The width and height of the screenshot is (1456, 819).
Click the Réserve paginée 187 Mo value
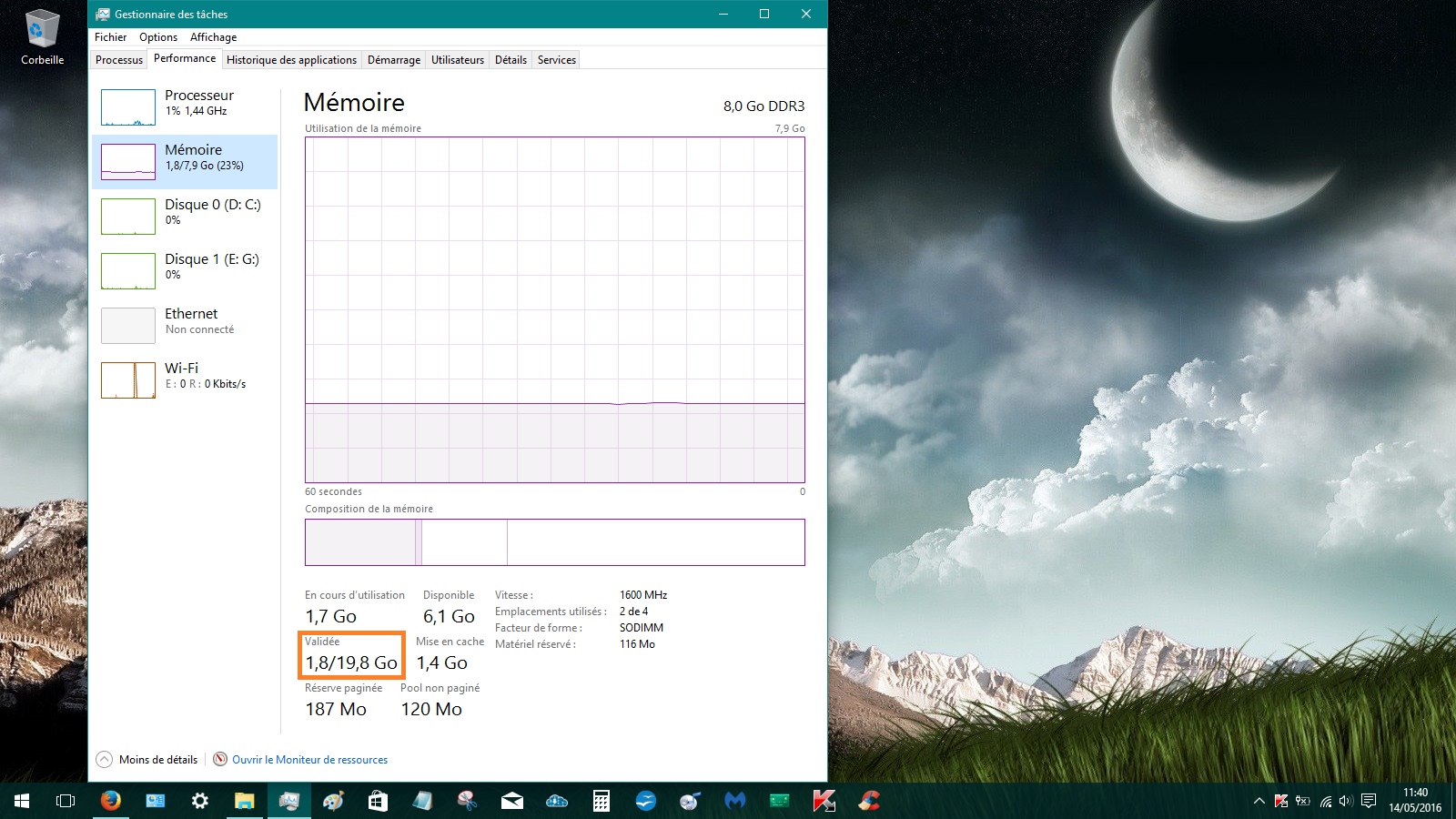(x=336, y=710)
